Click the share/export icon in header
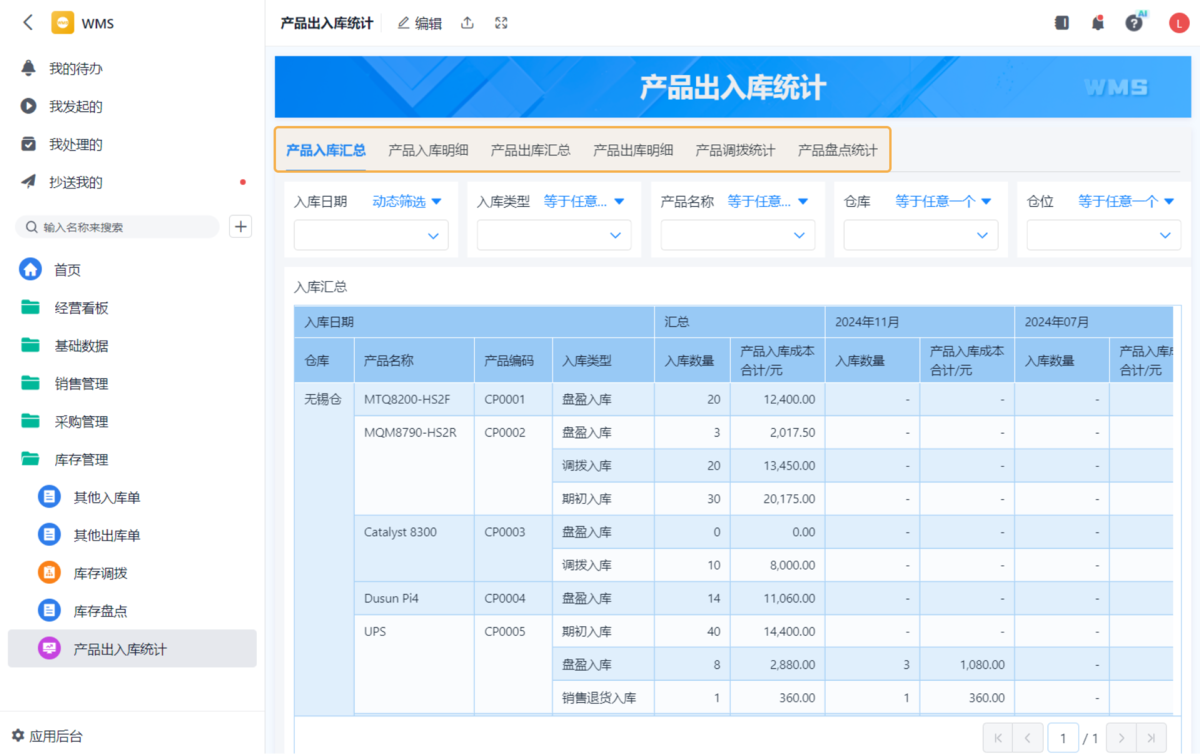 [x=467, y=23]
